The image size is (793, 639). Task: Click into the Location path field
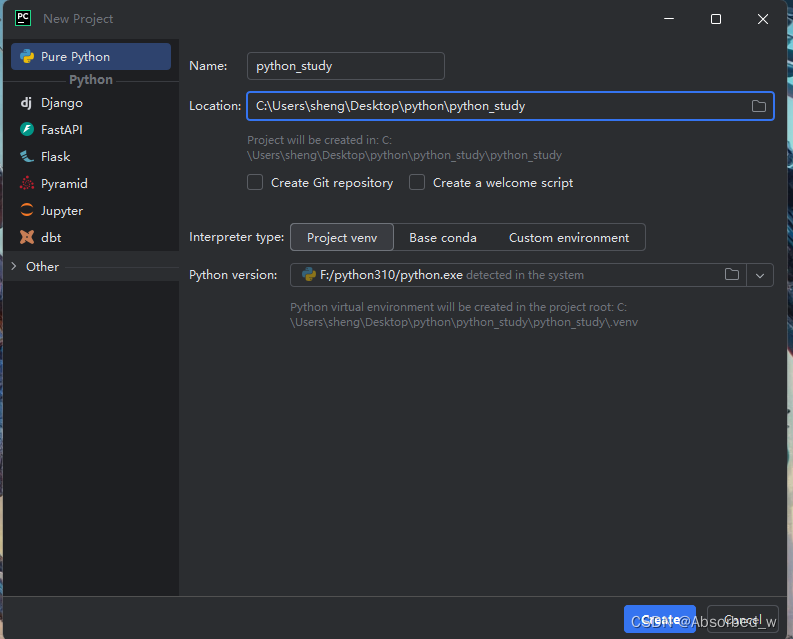click(510, 106)
